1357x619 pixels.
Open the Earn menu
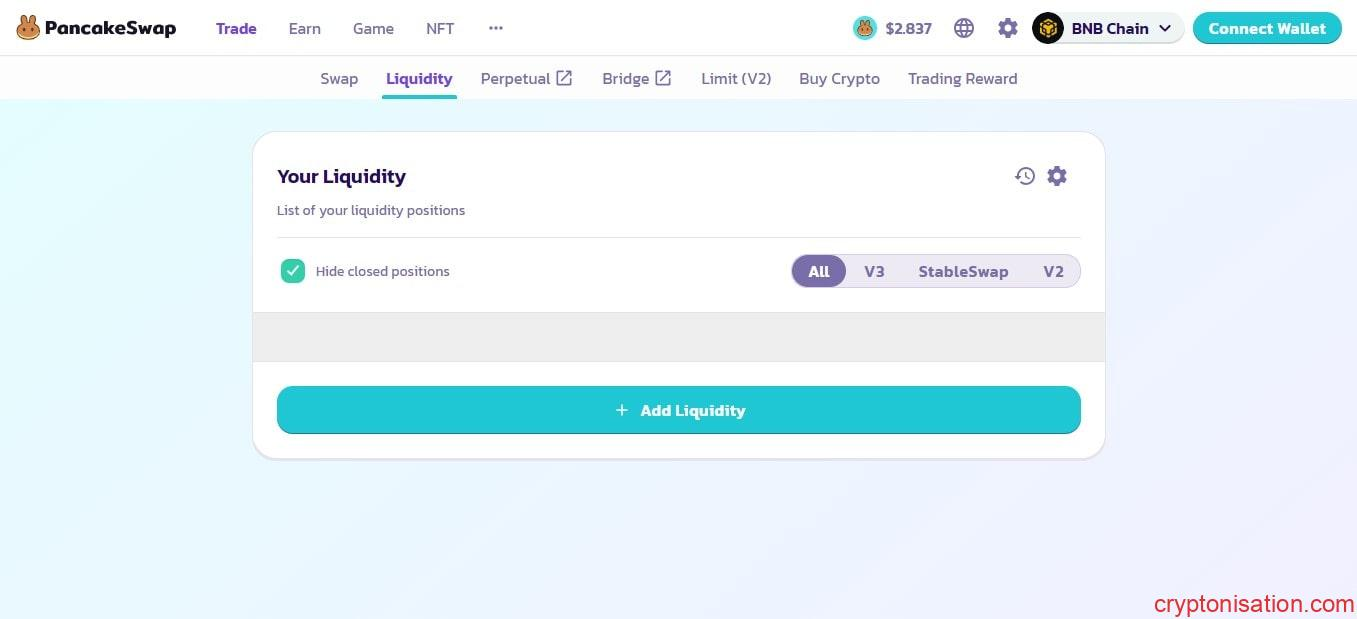[x=304, y=28]
